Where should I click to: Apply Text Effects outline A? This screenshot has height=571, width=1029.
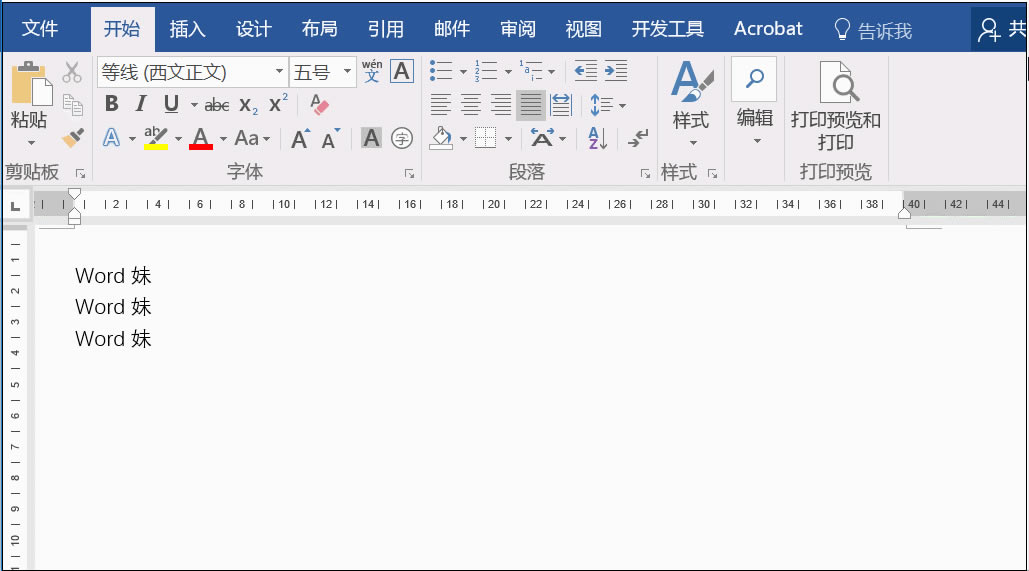point(112,138)
